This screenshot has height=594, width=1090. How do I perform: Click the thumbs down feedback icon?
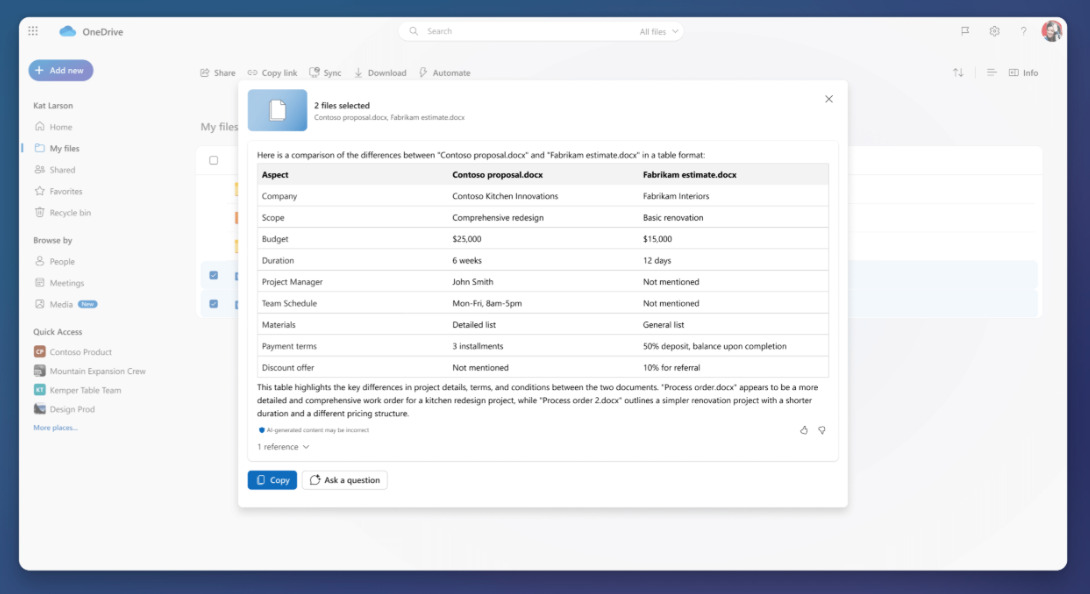tap(822, 431)
